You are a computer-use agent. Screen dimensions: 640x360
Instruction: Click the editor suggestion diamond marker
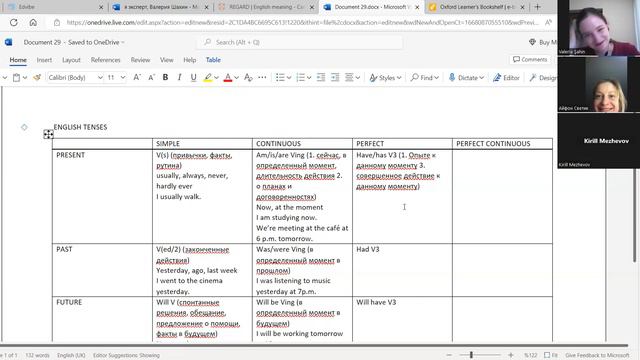tap(24, 127)
